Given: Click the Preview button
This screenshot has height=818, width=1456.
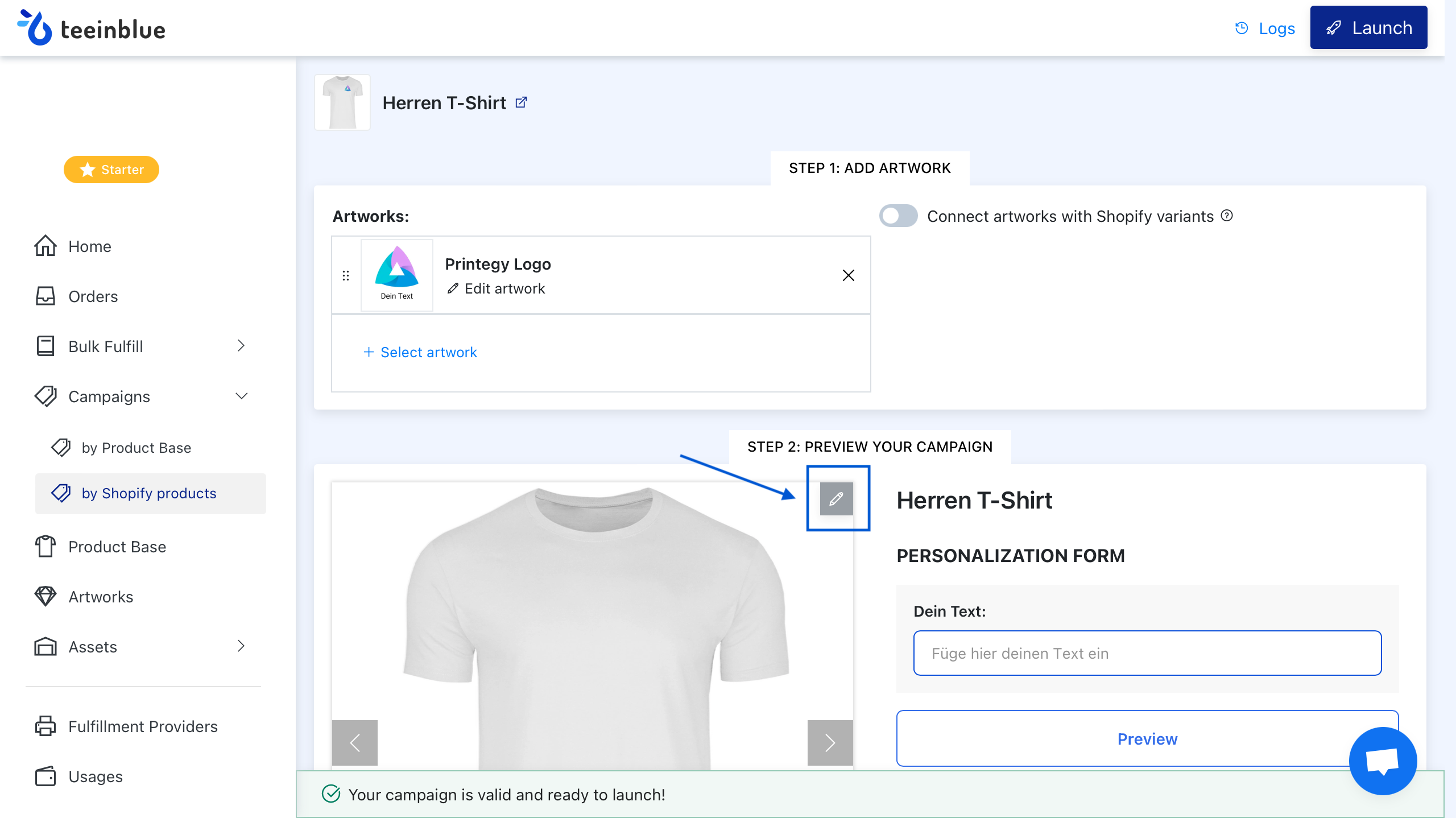Looking at the screenshot, I should tap(1147, 738).
